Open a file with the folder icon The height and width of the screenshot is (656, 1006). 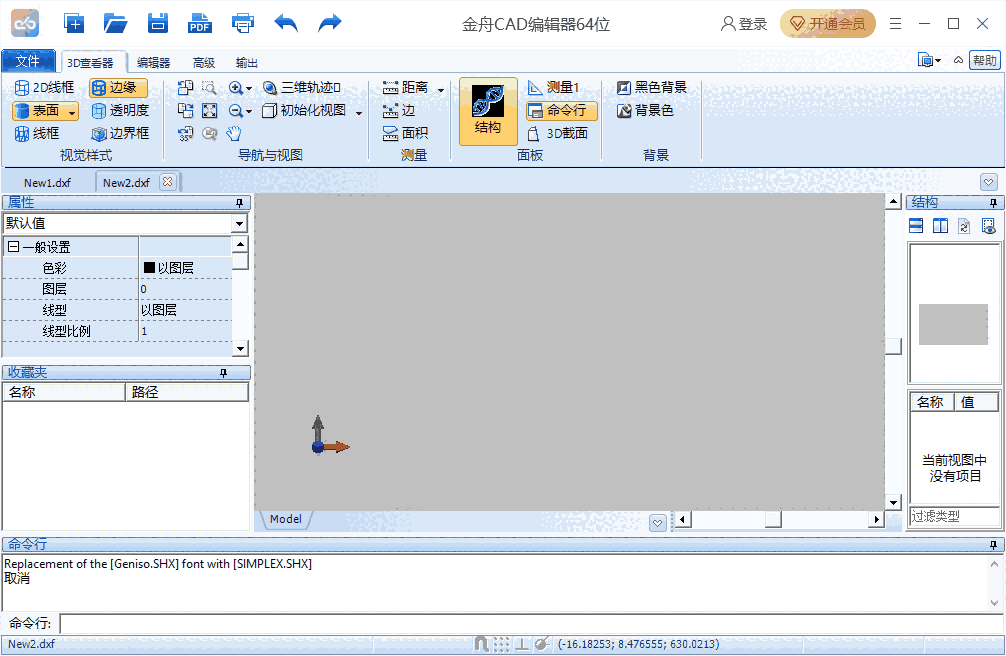pyautogui.click(x=115, y=24)
